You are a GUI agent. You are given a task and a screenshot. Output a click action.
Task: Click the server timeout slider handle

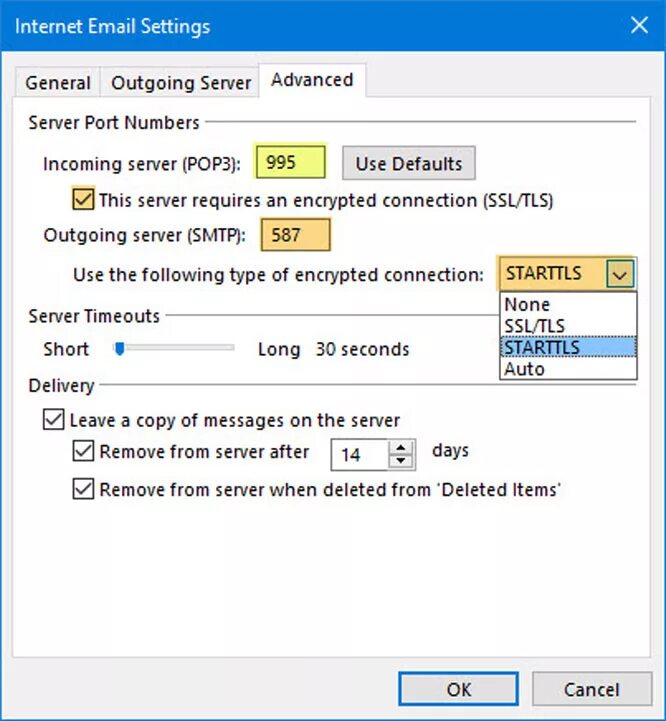tap(120, 349)
